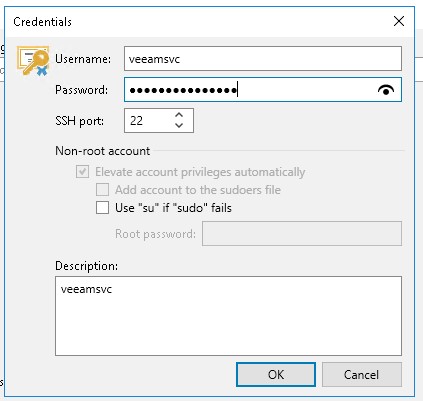The image size is (423, 401).
Task: Click the Description: label
Action: click(87, 266)
